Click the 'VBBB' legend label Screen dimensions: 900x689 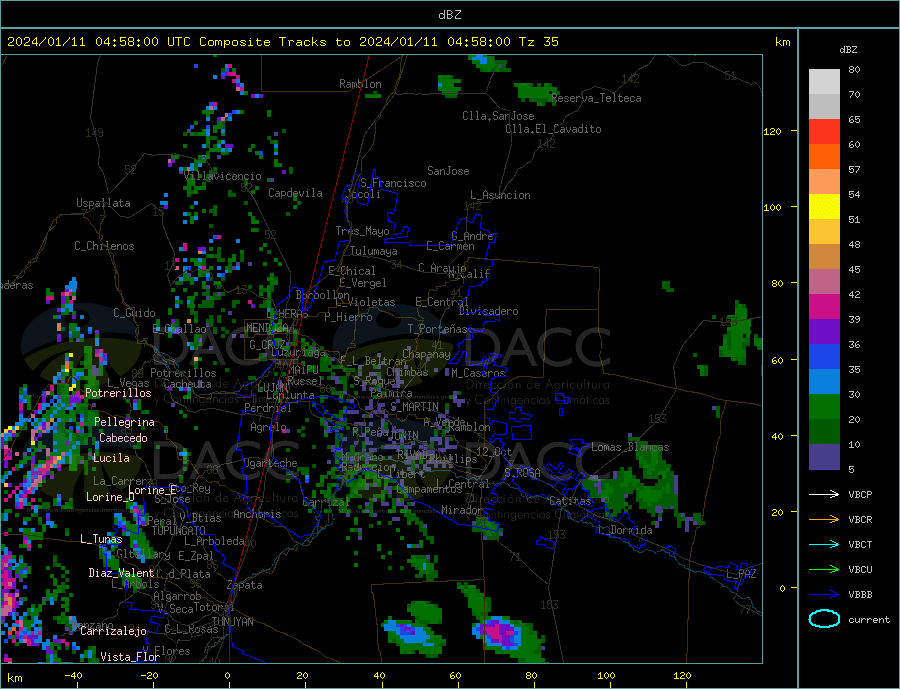860,594
